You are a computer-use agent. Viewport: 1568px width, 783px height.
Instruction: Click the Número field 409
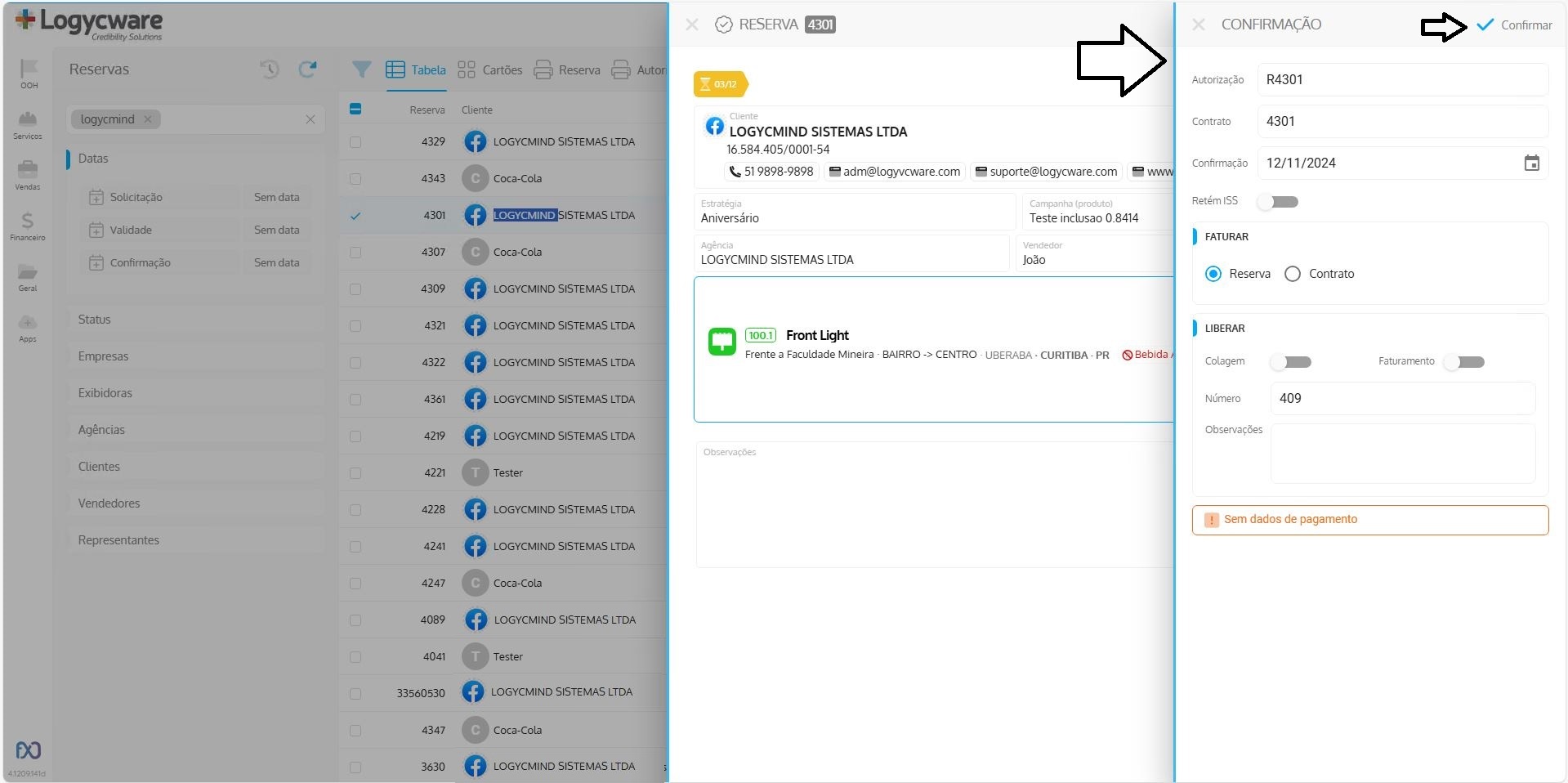click(1402, 398)
